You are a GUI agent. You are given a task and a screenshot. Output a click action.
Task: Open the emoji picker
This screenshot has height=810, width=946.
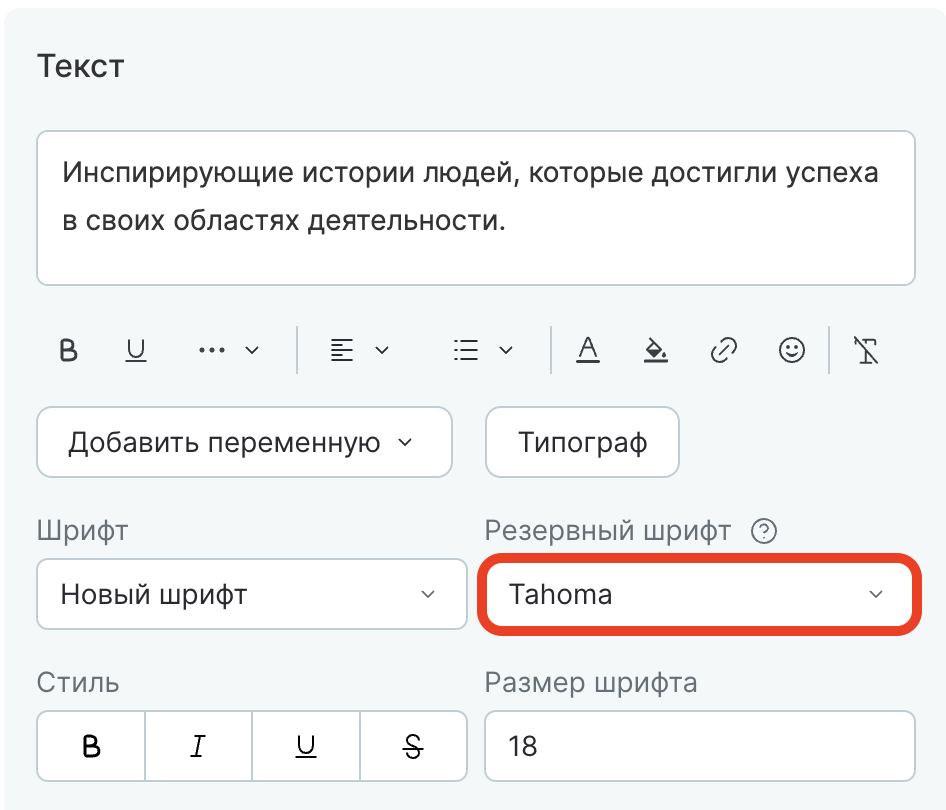(x=790, y=350)
